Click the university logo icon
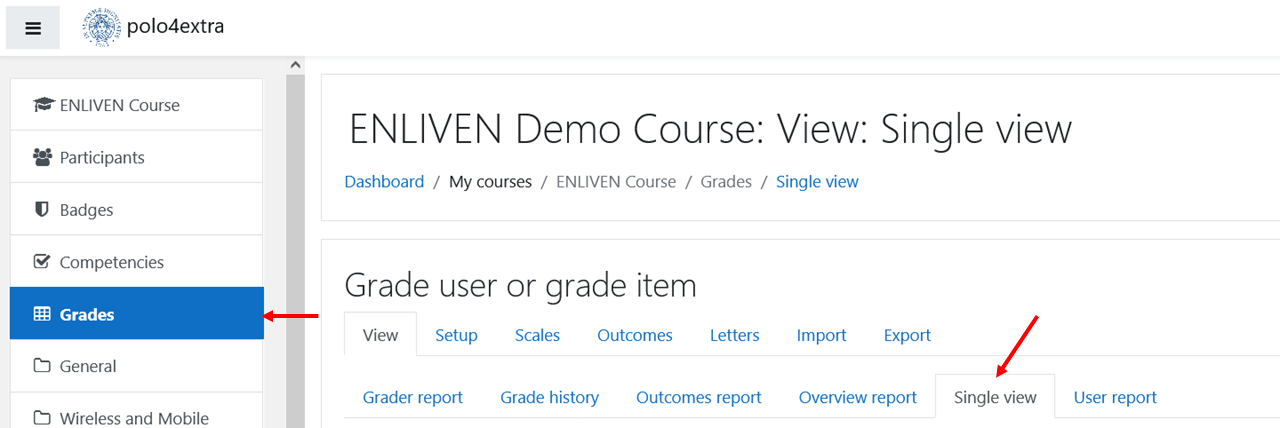The image size is (1280, 428). (x=101, y=27)
